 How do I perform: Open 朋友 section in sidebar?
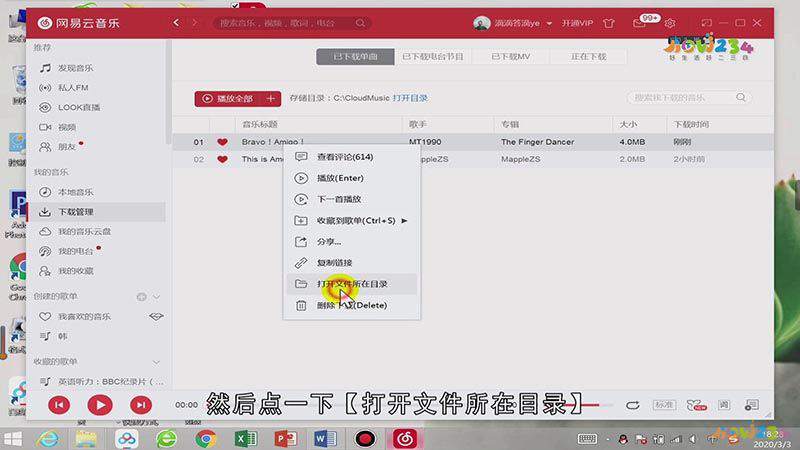click(66, 147)
